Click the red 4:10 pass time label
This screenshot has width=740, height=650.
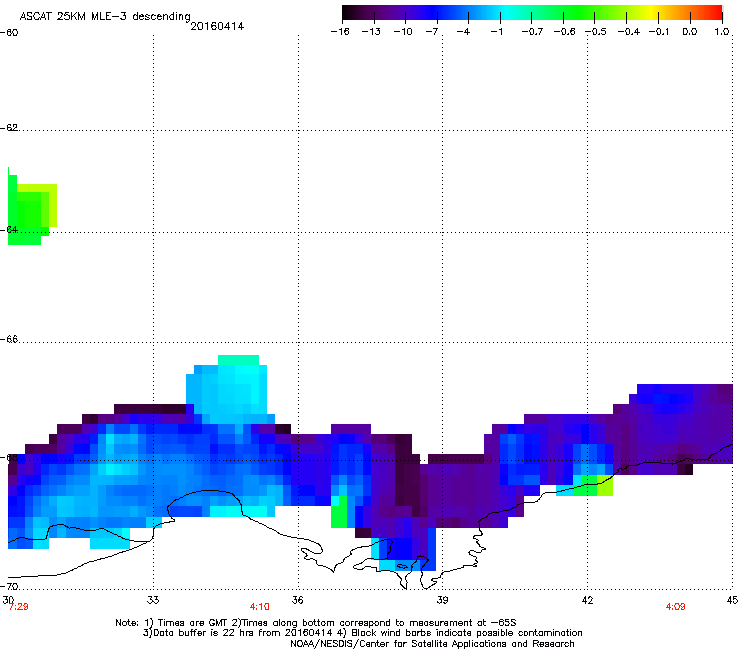260,607
